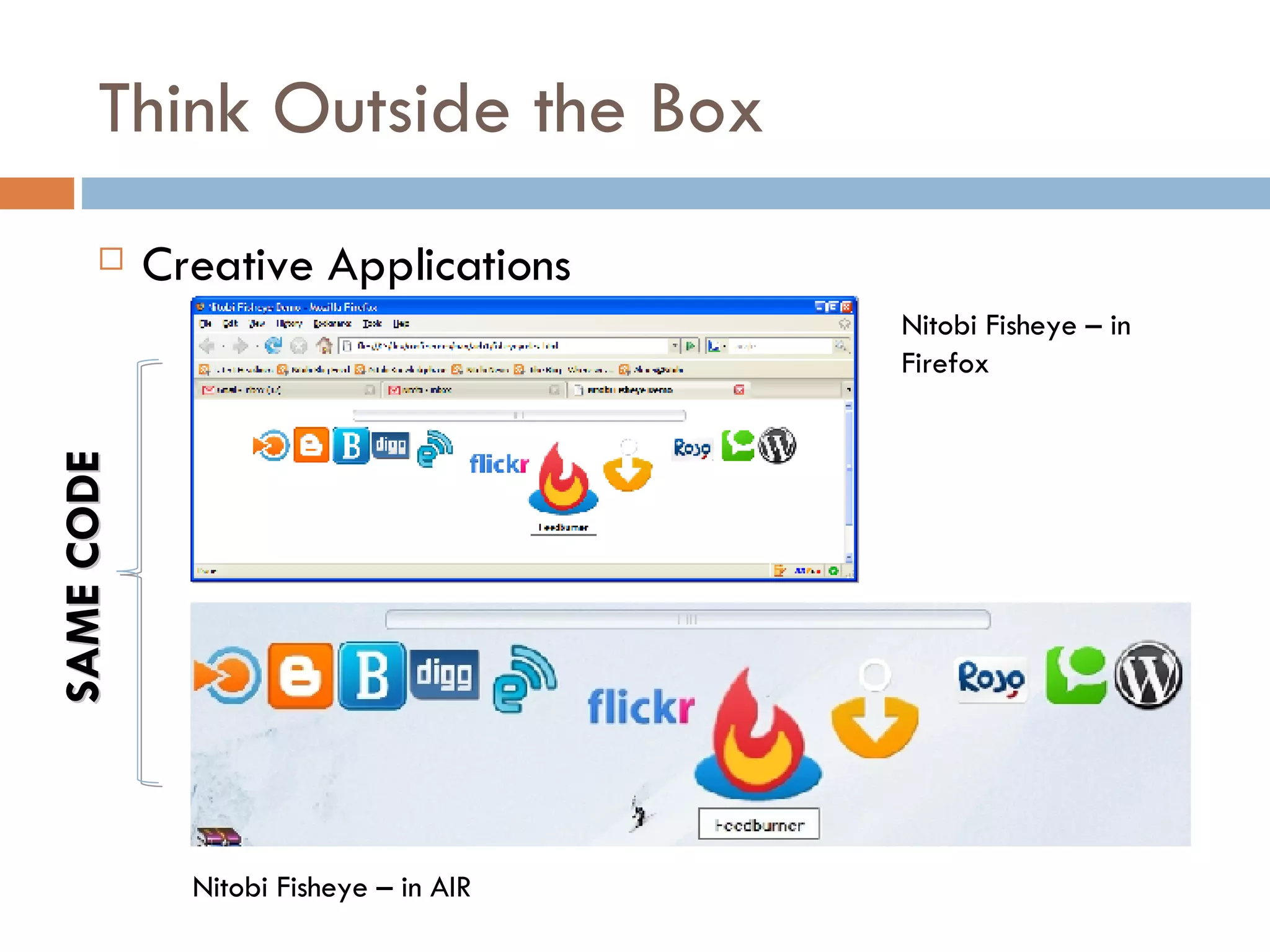
Task: Click the search magnifier in Firefox search box
Action: pyautogui.click(x=840, y=346)
